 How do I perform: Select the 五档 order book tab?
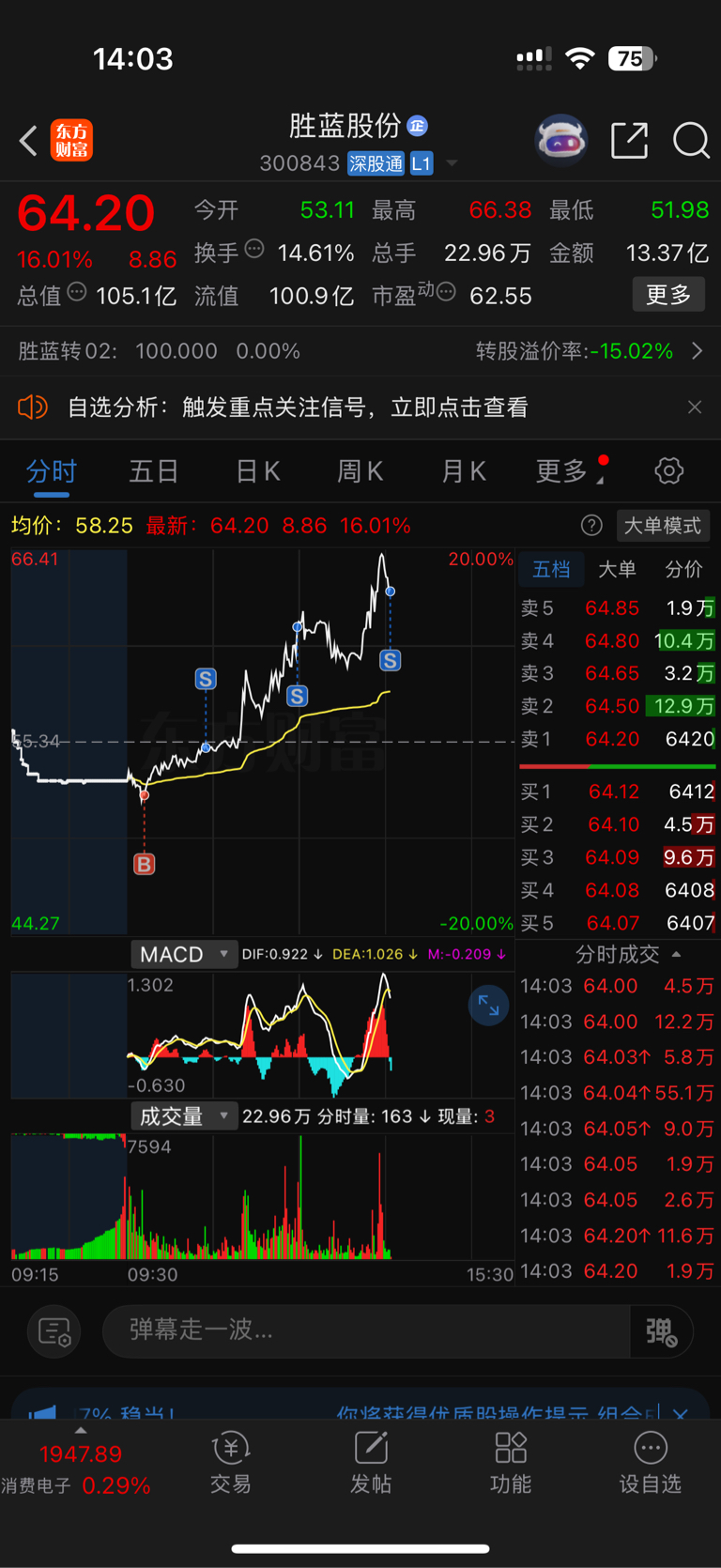551,569
